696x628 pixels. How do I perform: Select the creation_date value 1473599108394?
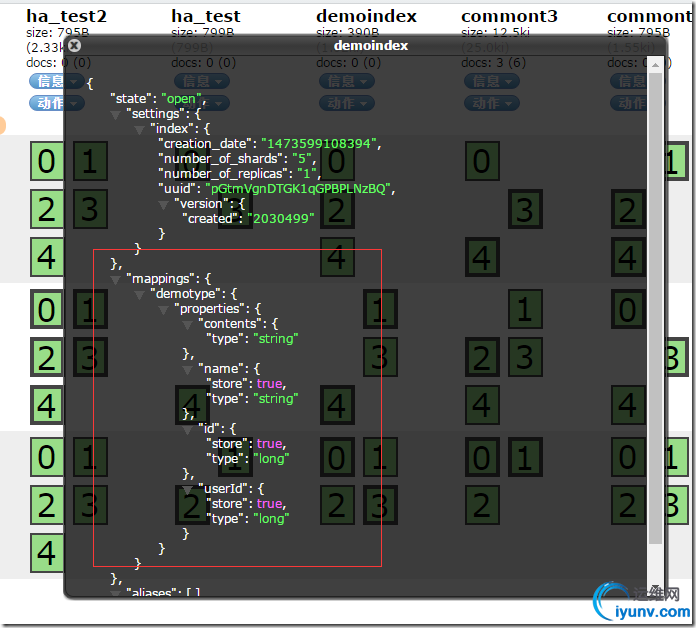tap(319, 143)
